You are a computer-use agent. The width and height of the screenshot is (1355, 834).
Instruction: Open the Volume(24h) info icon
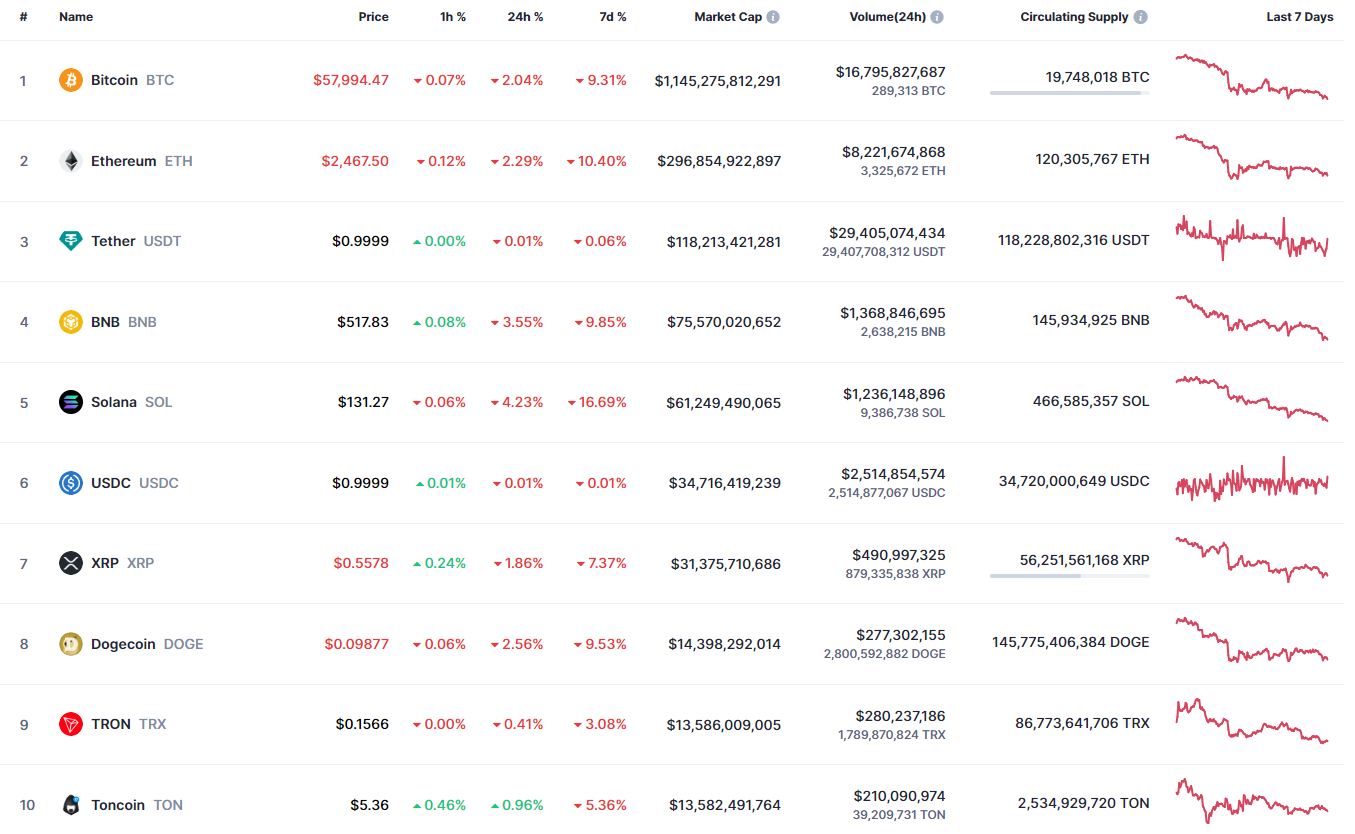(937, 17)
